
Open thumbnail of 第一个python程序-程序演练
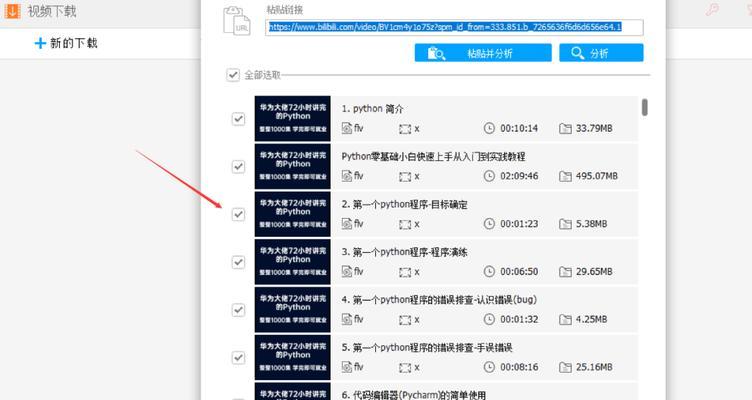coord(293,262)
